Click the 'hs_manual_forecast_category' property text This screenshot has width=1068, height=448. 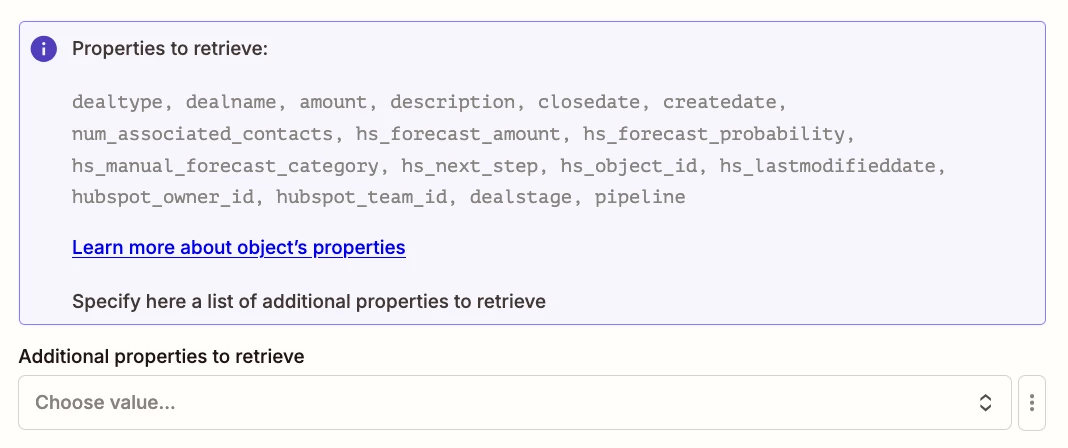(x=225, y=166)
